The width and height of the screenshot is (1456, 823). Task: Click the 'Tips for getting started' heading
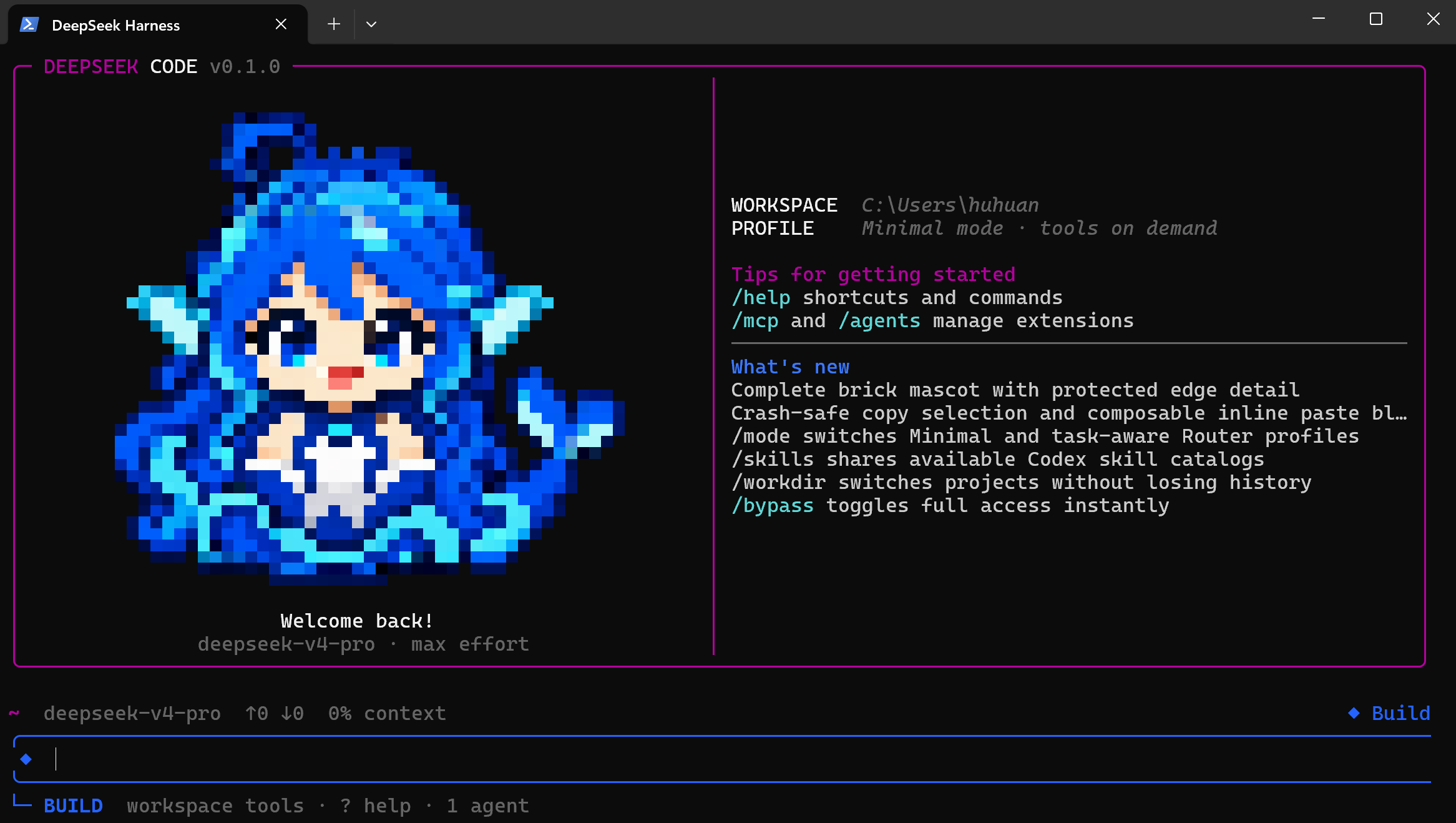coord(873,275)
